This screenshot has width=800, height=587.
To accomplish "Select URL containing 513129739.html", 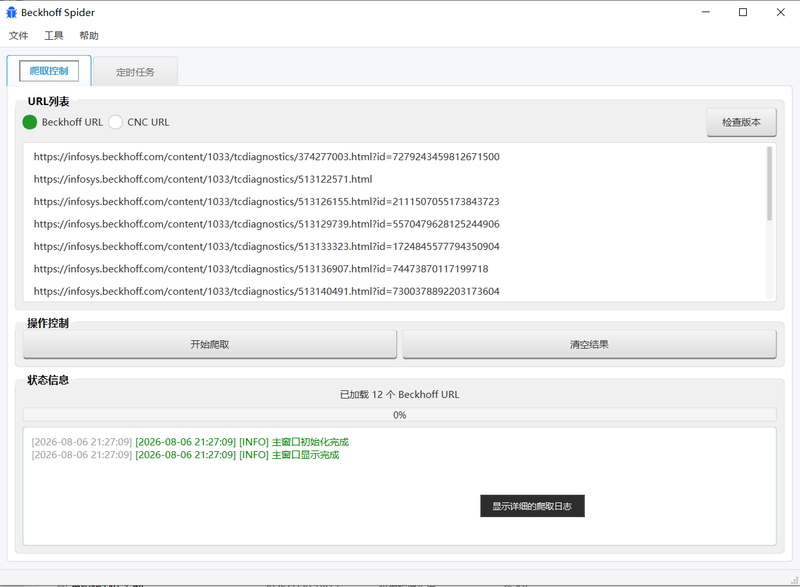I will (266, 224).
